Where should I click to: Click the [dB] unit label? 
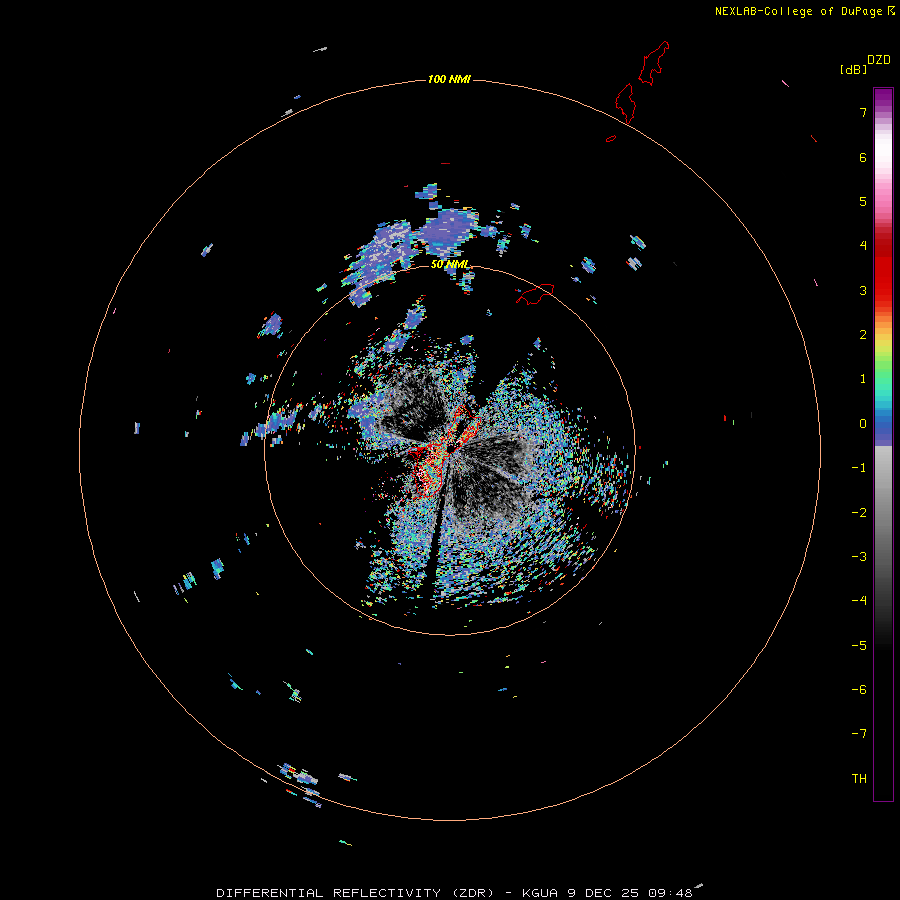854,70
